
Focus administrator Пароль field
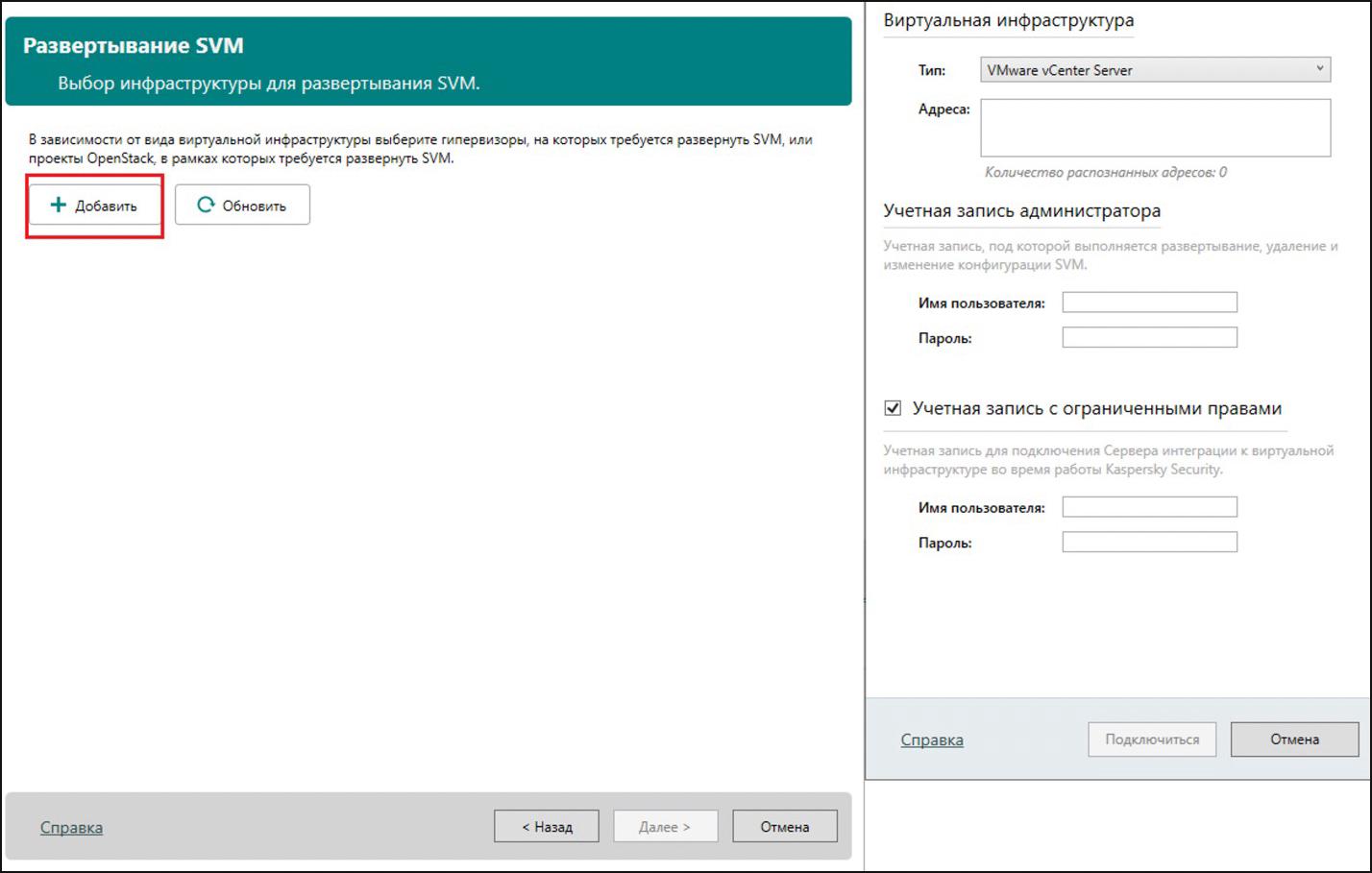pyautogui.click(x=1149, y=337)
